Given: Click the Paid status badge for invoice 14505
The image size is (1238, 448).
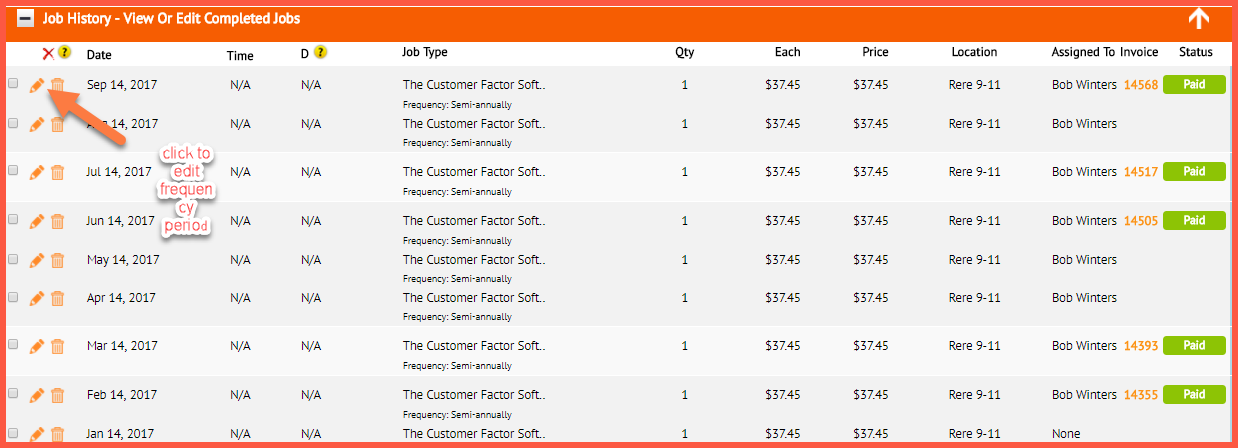Looking at the screenshot, I should tap(1194, 220).
